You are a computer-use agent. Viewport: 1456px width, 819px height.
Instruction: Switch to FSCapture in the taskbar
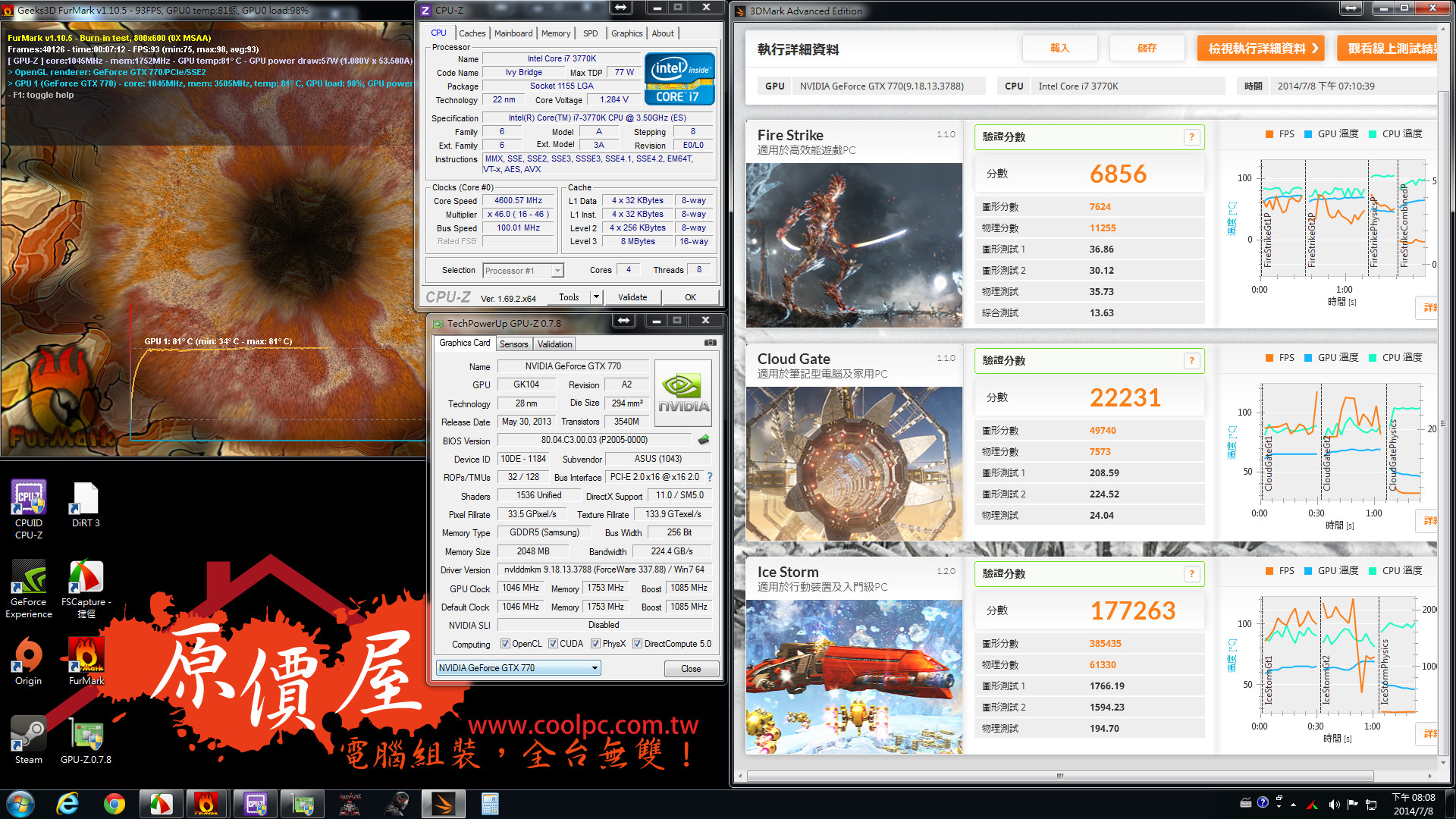[x=161, y=804]
